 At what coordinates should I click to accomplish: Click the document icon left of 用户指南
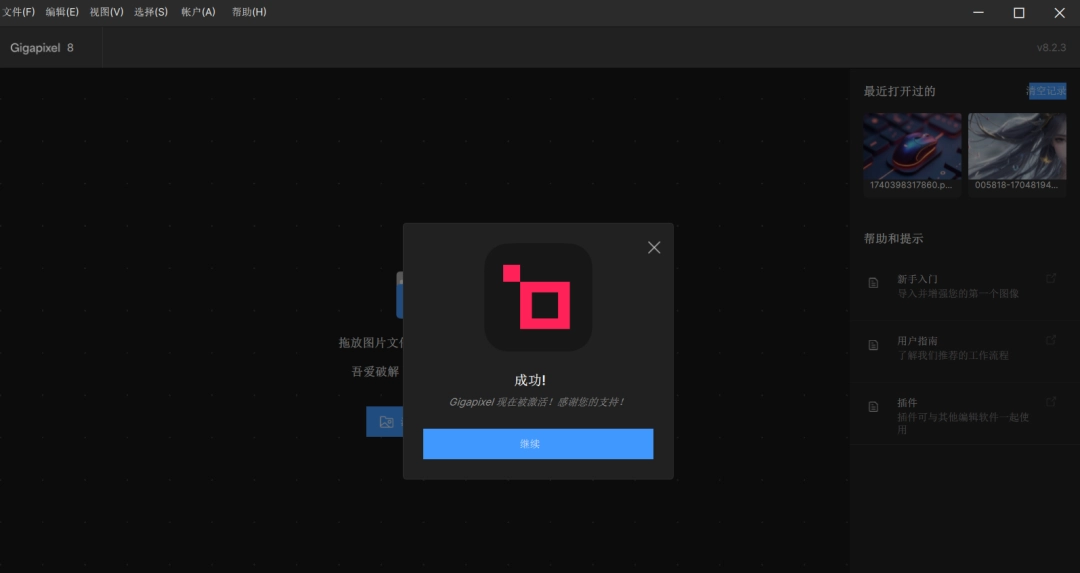click(873, 345)
